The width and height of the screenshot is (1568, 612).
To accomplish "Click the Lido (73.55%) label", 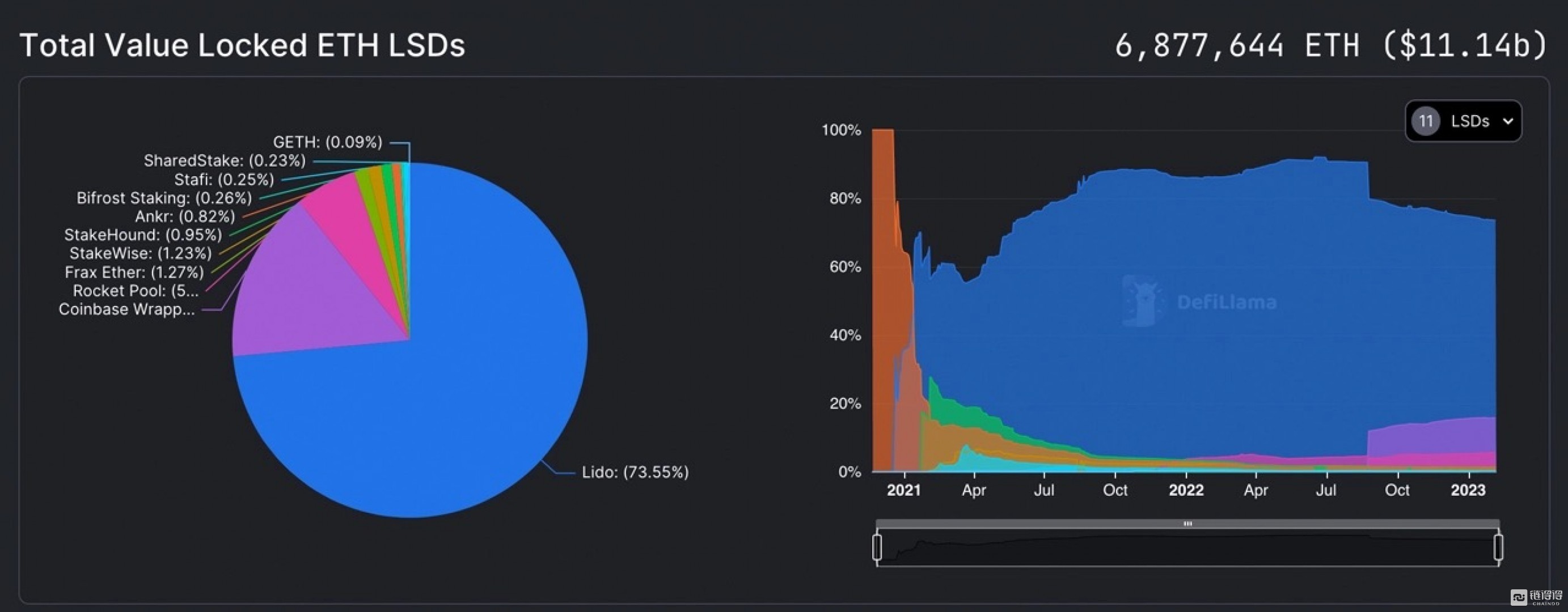I will [x=635, y=472].
